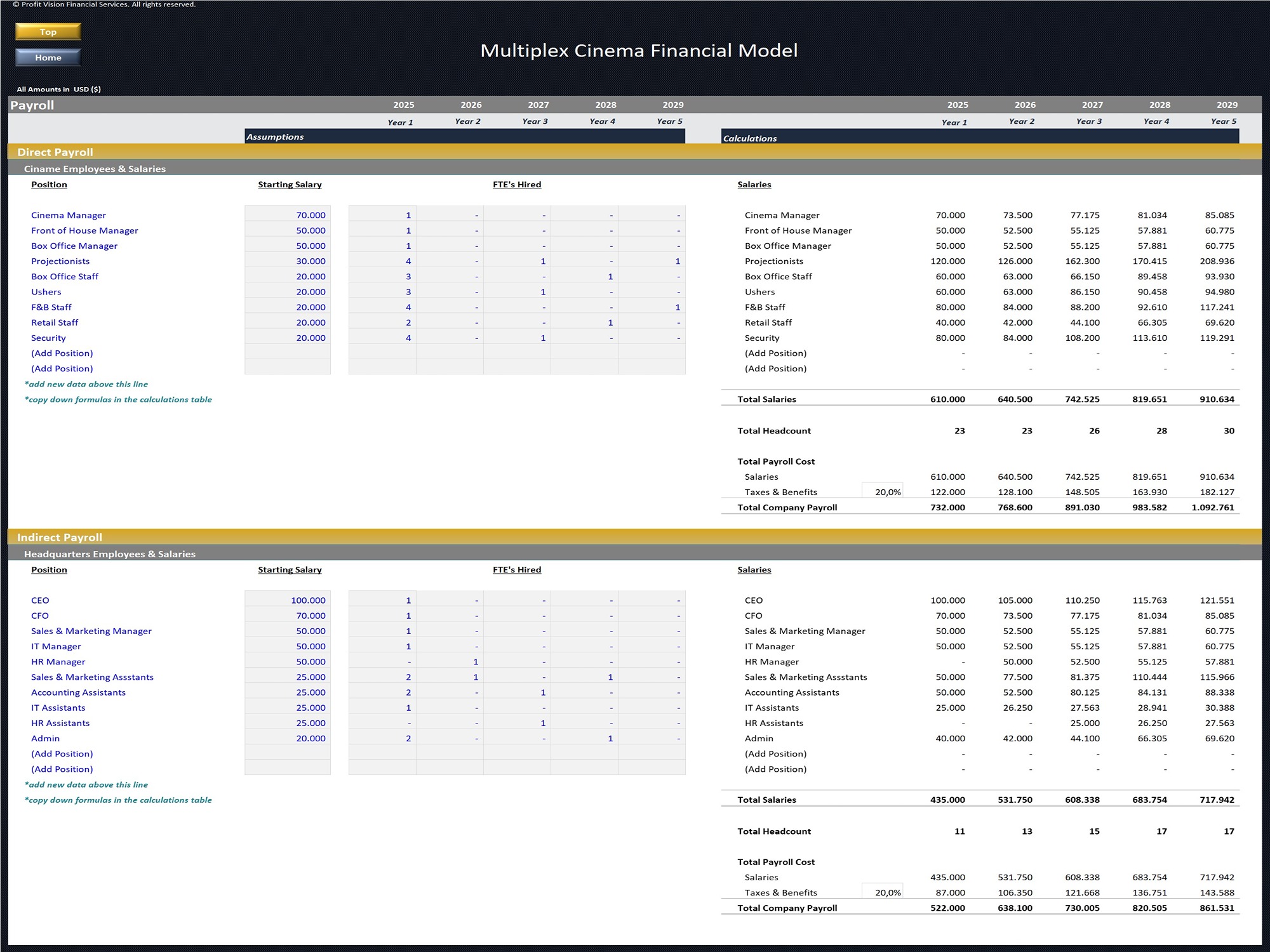The width and height of the screenshot is (1270, 952).
Task: Click Ushers Year 3 FTE hired cell
Action: (517, 292)
